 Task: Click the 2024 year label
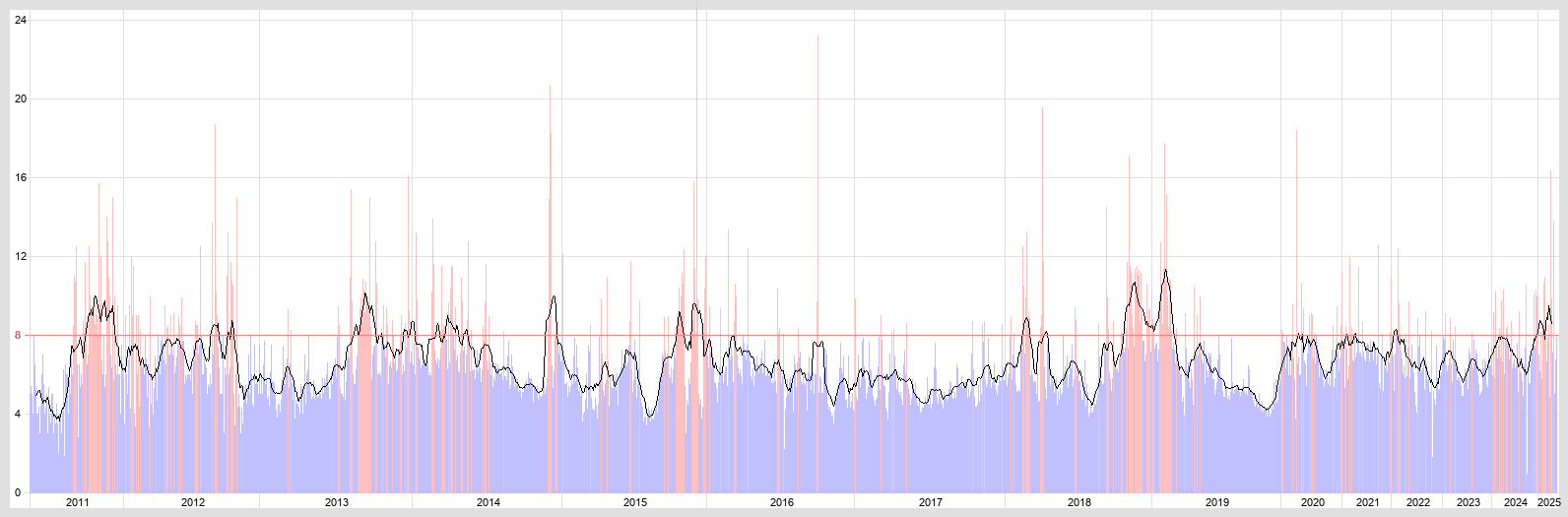point(1516,502)
